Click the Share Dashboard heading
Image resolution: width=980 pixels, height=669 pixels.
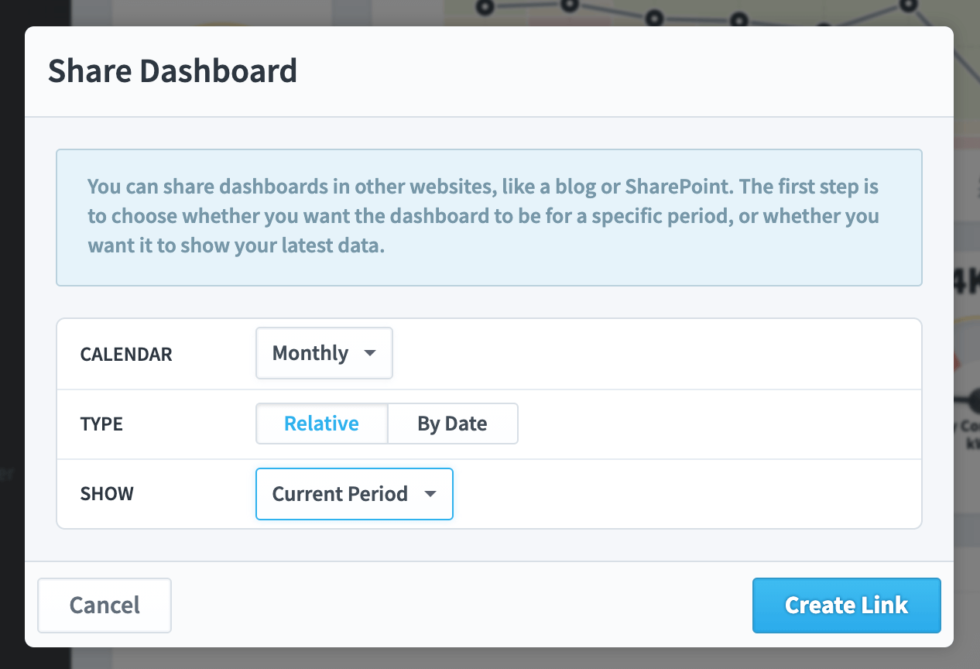(x=172, y=71)
